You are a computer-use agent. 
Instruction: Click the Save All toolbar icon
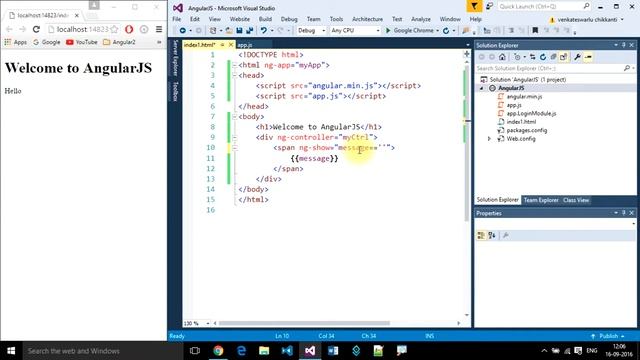tap(249, 31)
